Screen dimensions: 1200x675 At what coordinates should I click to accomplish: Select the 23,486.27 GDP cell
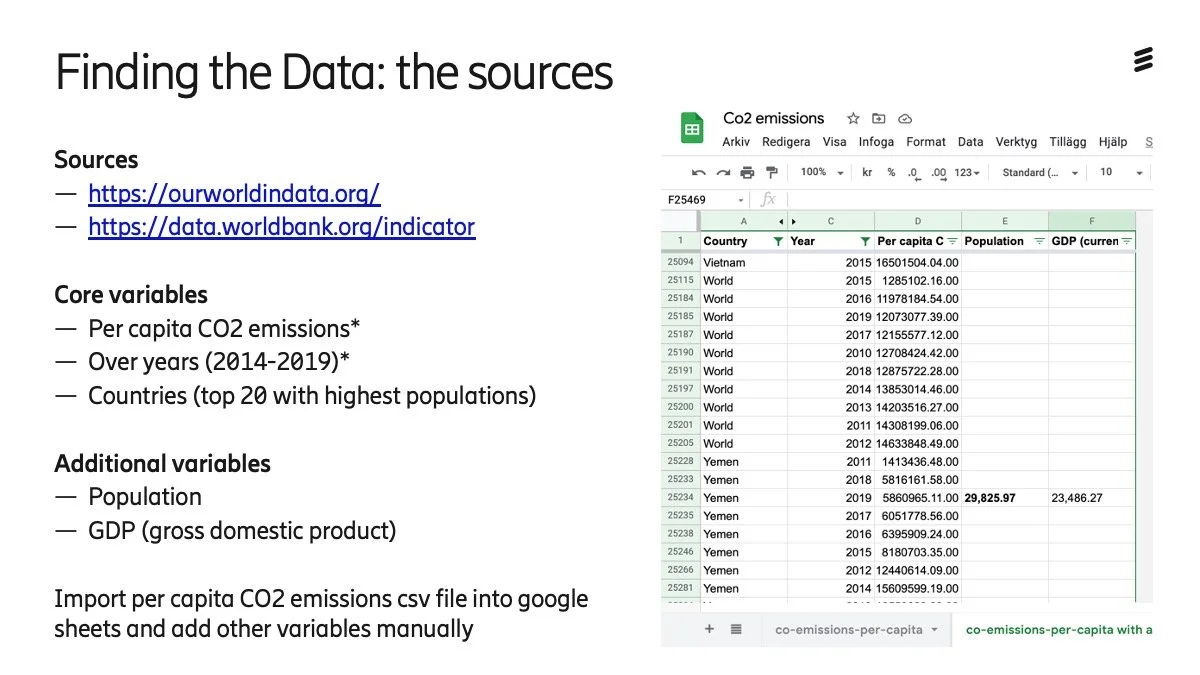tap(1092, 498)
